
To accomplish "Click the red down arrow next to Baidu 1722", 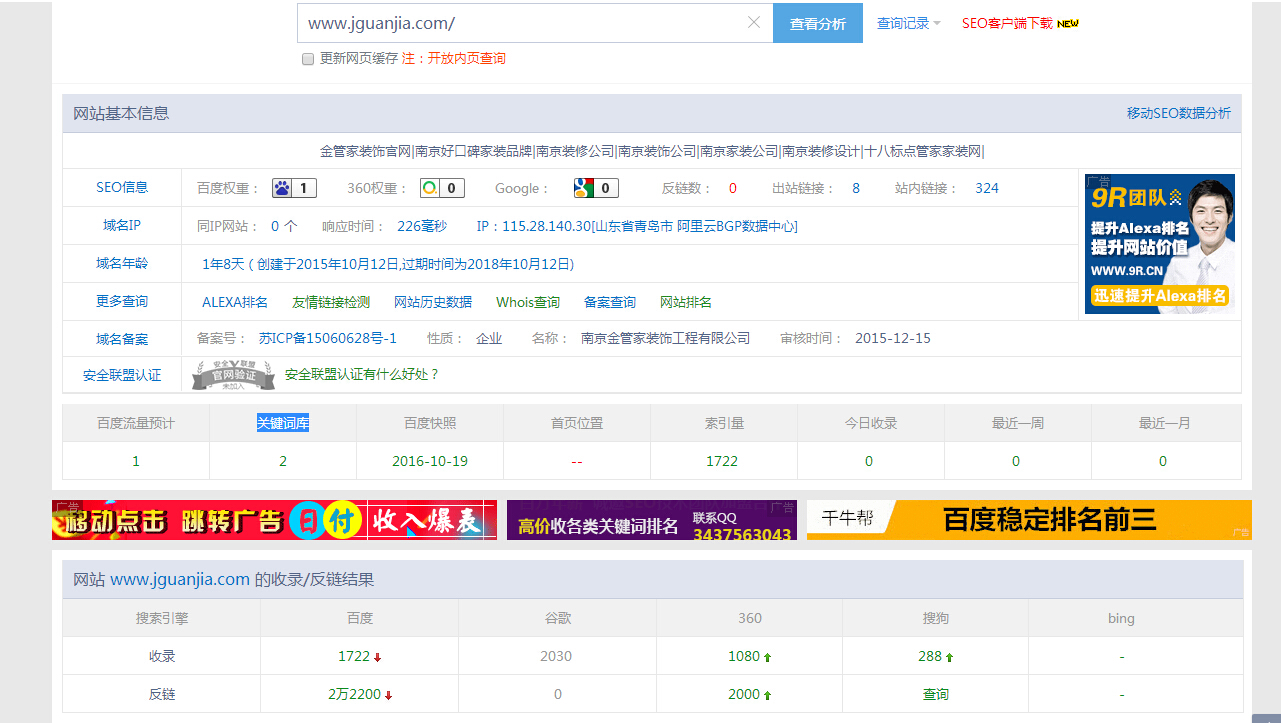I will pyautogui.click(x=378, y=658).
